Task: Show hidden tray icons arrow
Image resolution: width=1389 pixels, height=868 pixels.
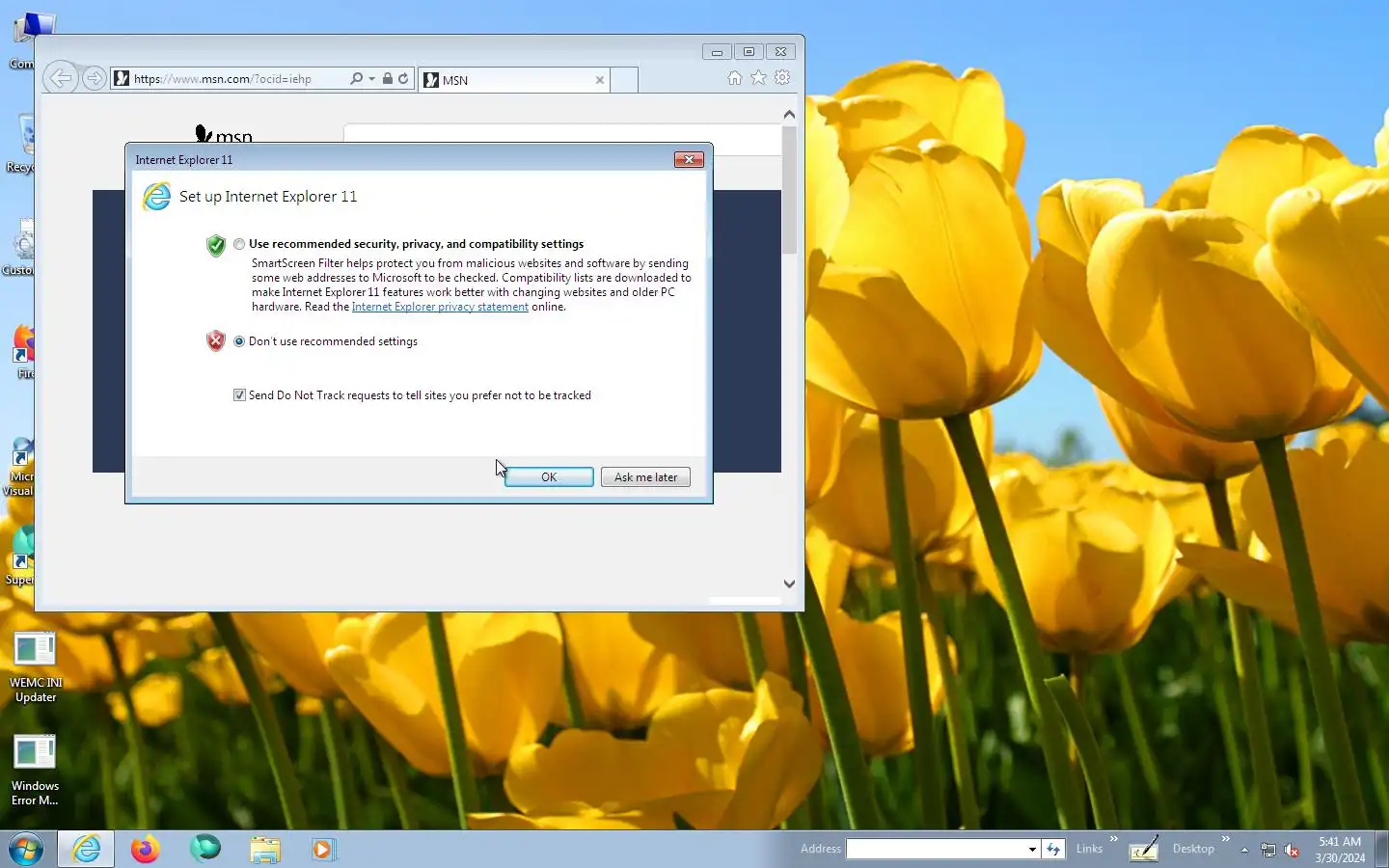Action: click(1244, 850)
